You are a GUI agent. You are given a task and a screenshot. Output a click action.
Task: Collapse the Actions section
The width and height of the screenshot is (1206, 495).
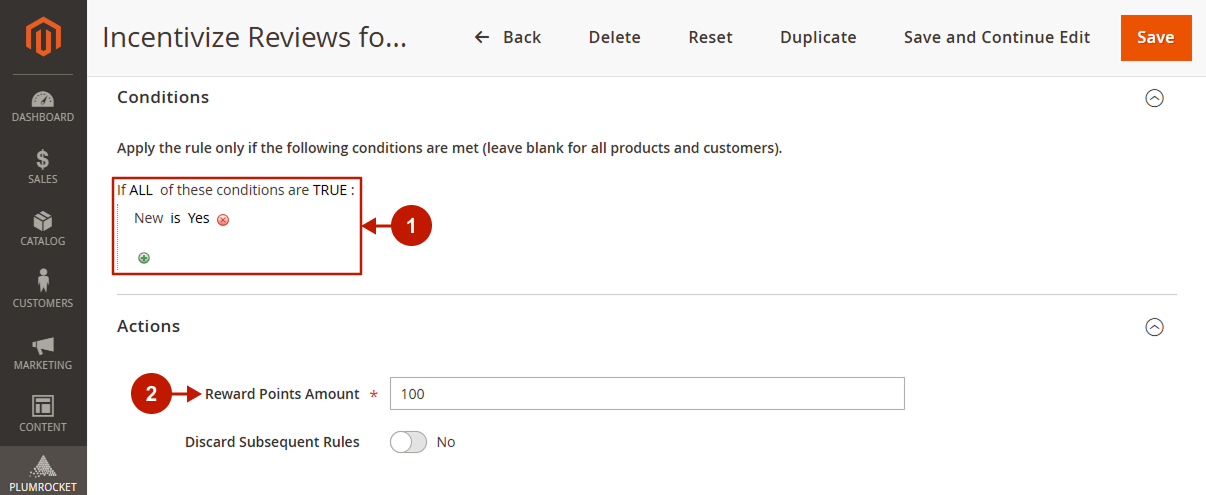pos(1154,327)
